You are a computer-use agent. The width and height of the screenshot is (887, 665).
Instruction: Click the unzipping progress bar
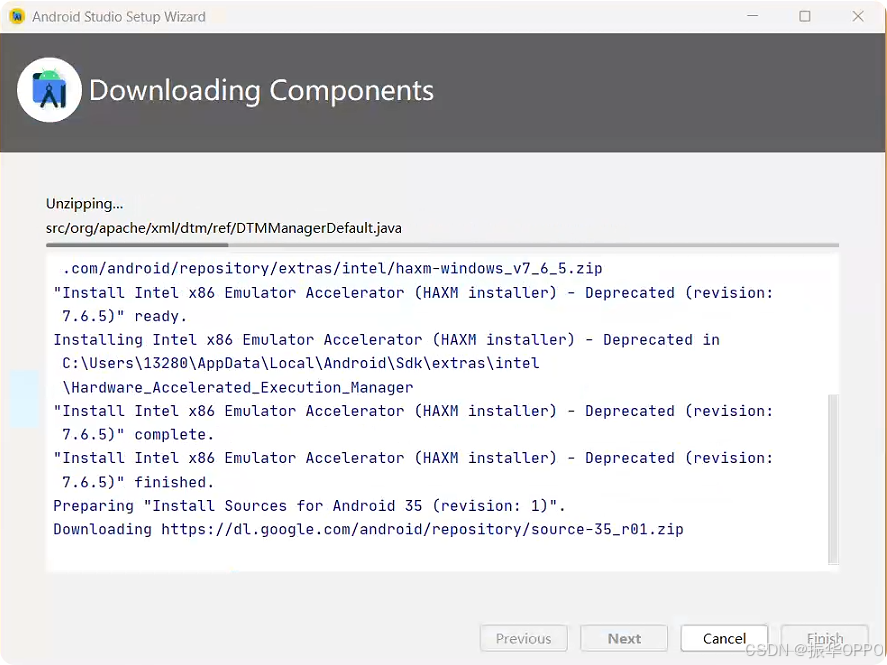(x=442, y=245)
